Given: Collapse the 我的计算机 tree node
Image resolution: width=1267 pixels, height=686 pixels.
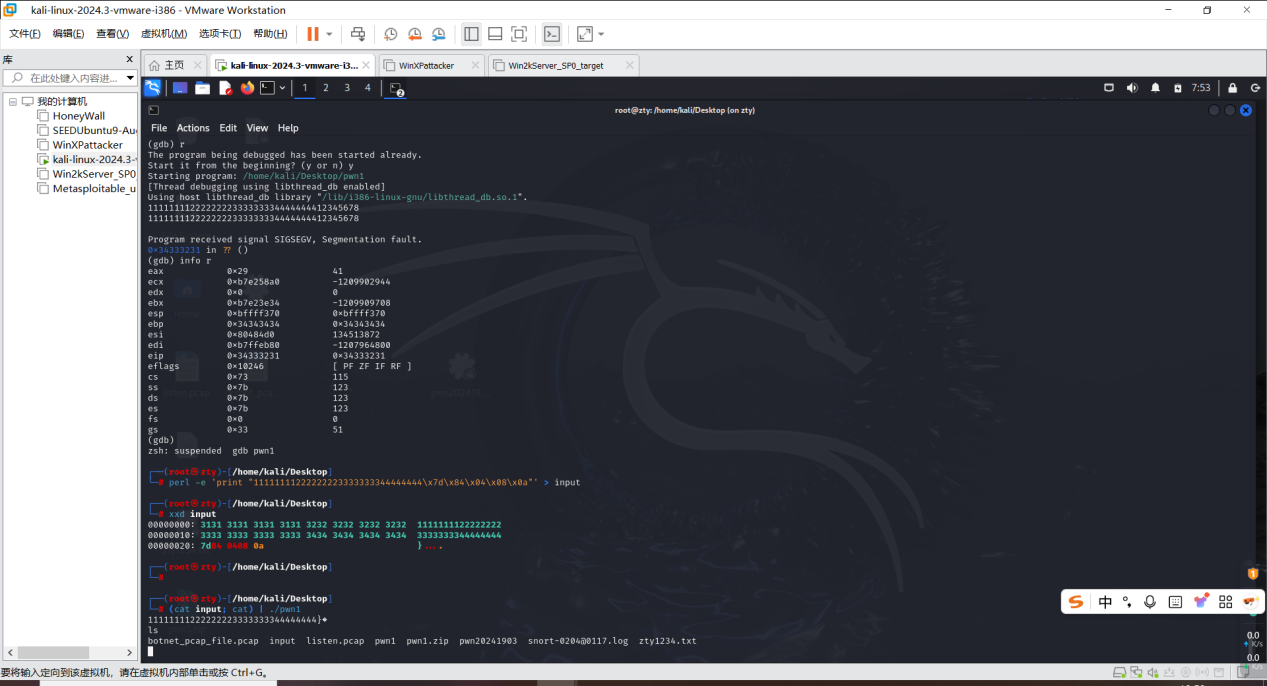Looking at the screenshot, I should 13,102.
